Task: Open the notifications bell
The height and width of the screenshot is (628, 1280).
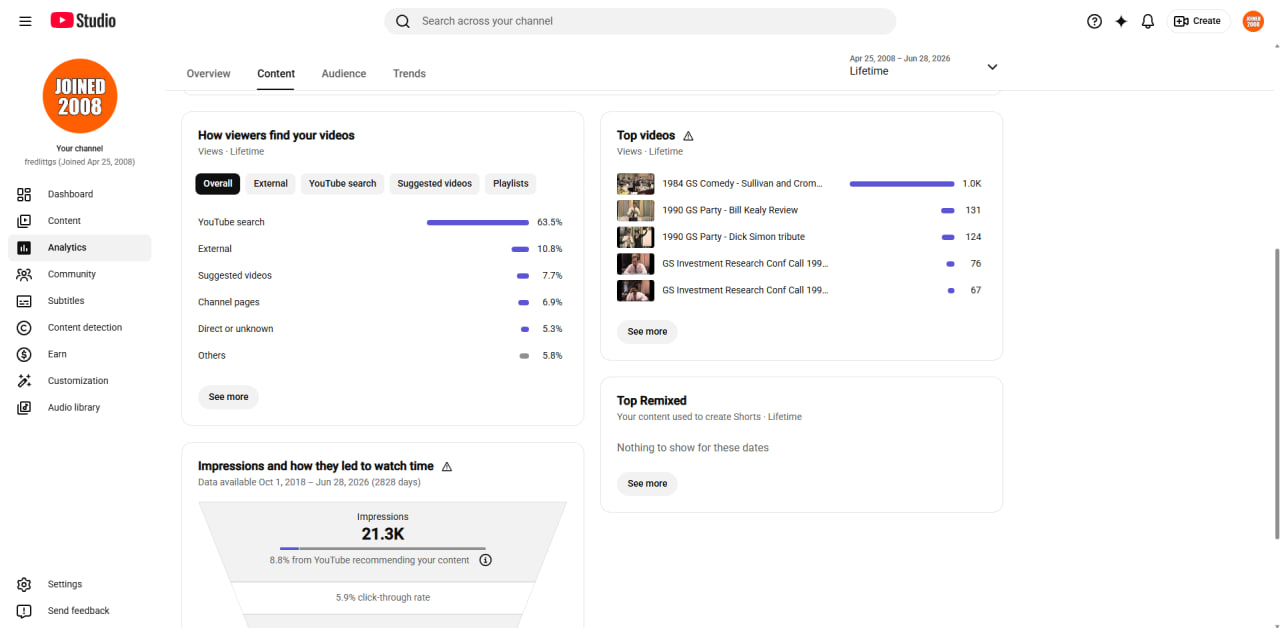Action: (1148, 21)
